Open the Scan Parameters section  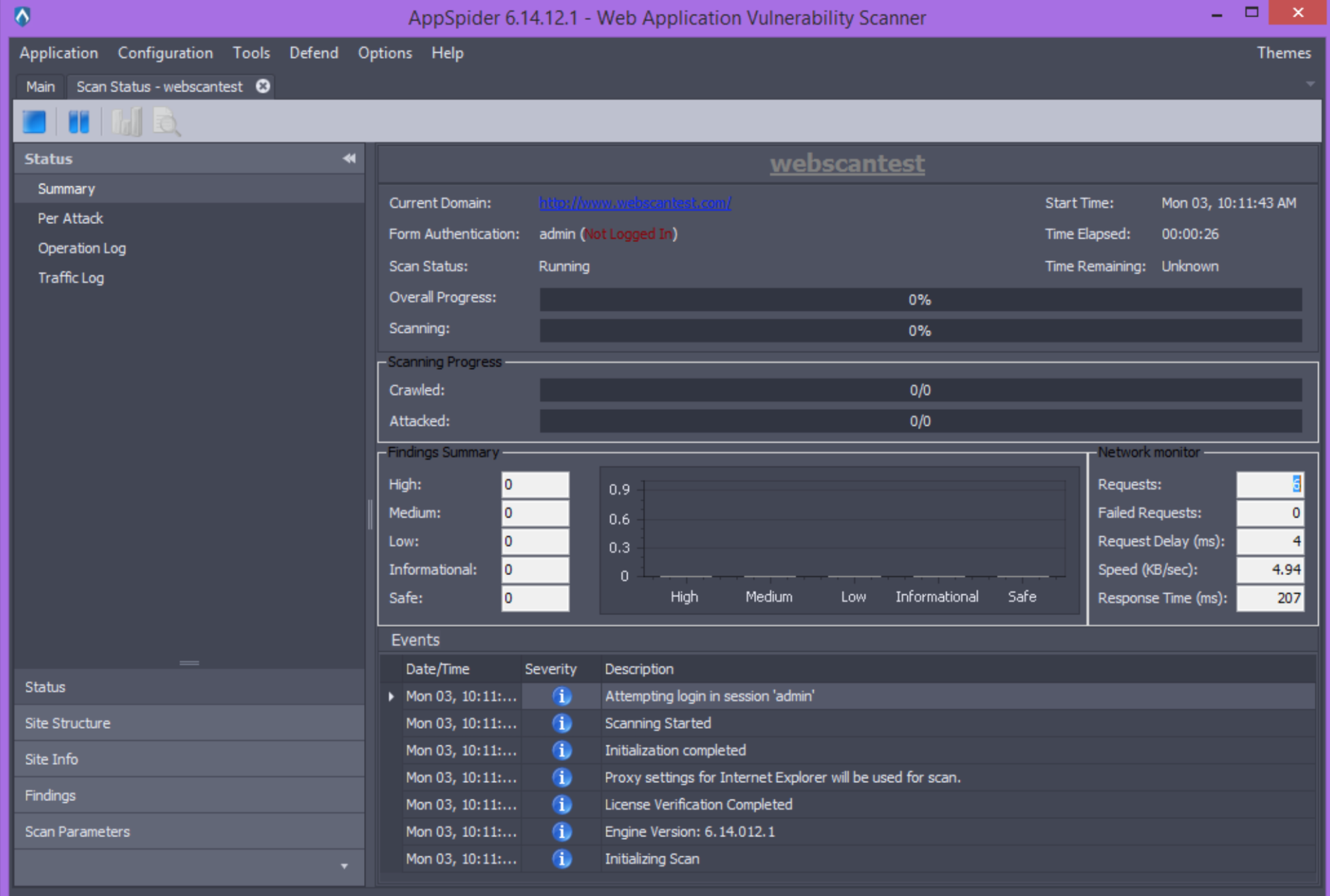tap(190, 831)
